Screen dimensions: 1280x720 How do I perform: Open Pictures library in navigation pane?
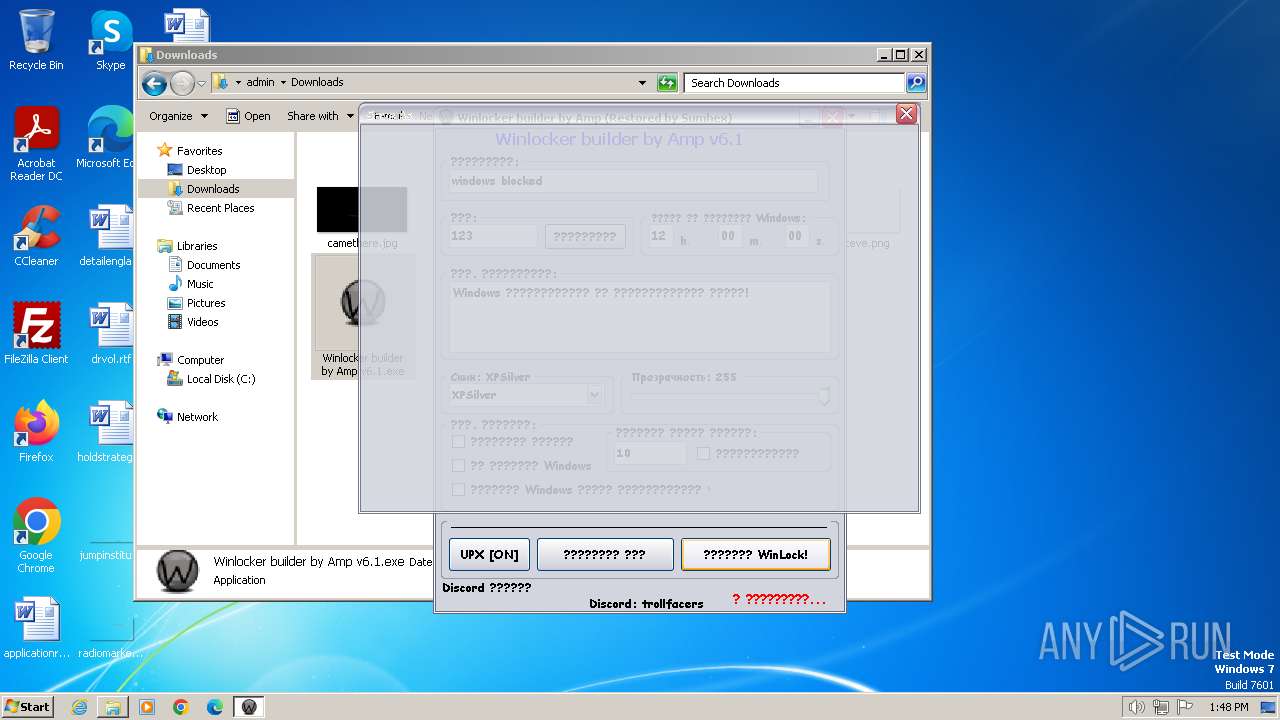coord(206,303)
